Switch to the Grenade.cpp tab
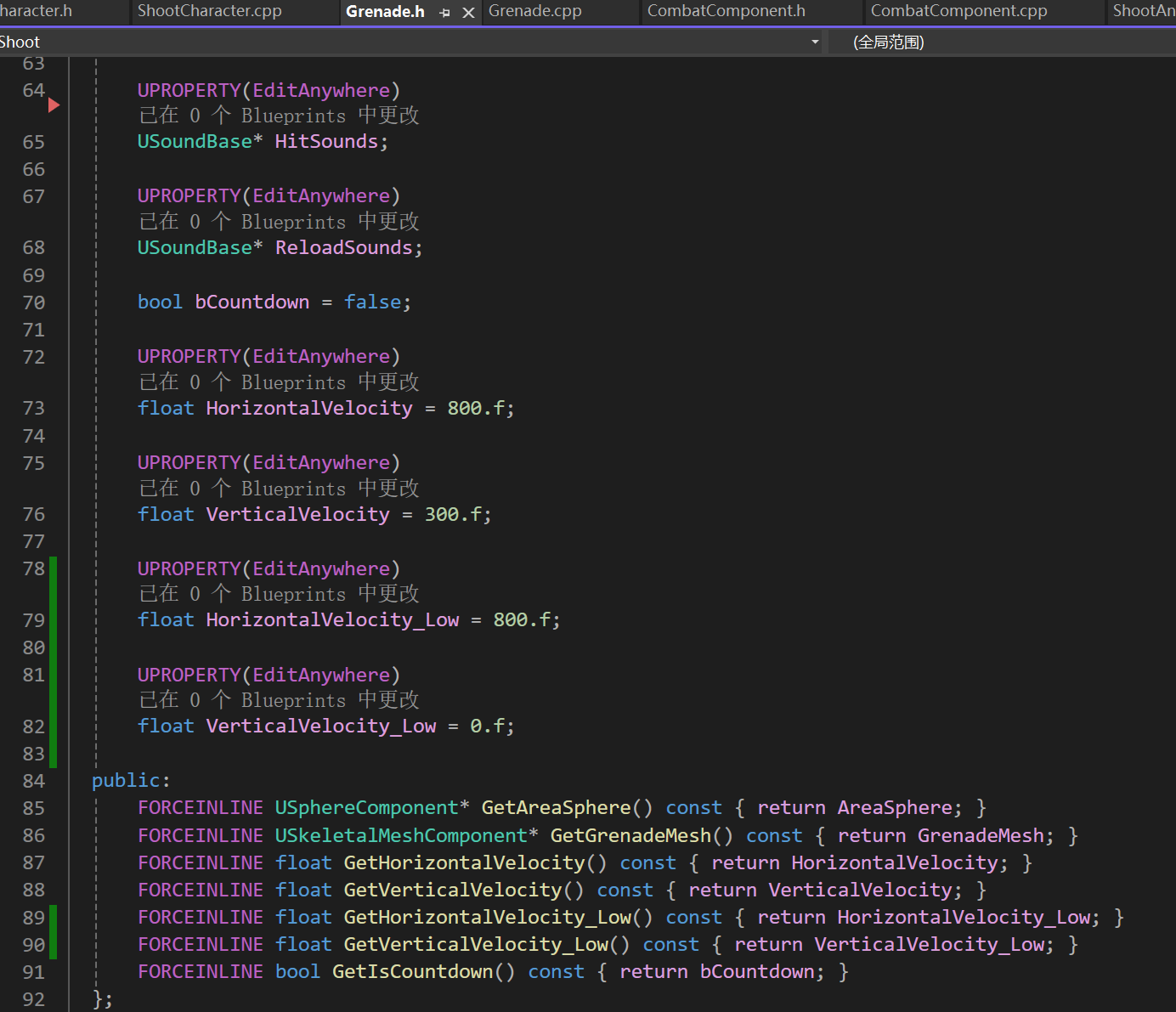The image size is (1176, 1012). pos(535,11)
